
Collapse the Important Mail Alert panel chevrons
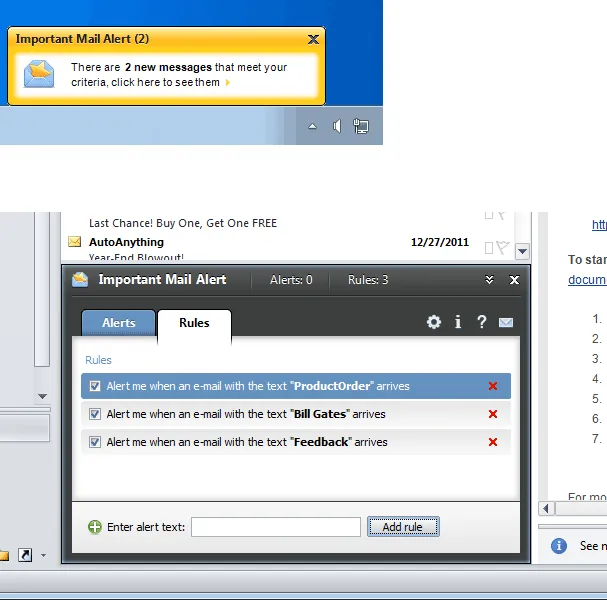click(489, 279)
